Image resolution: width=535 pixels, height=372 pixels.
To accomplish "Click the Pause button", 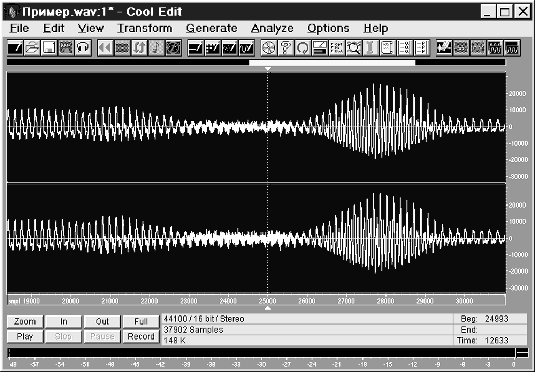I will point(102,337).
